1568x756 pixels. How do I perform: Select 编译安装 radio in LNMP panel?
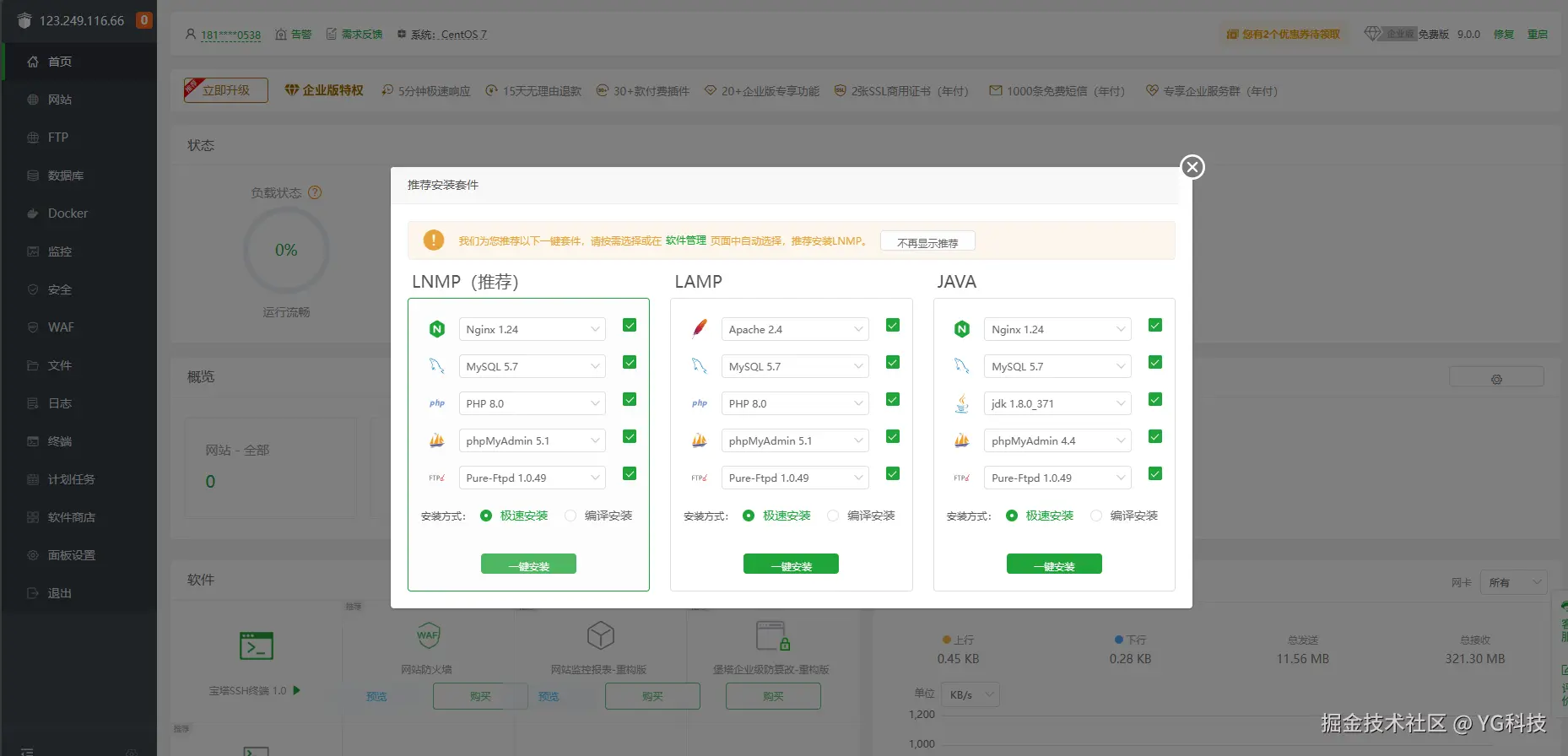point(570,516)
